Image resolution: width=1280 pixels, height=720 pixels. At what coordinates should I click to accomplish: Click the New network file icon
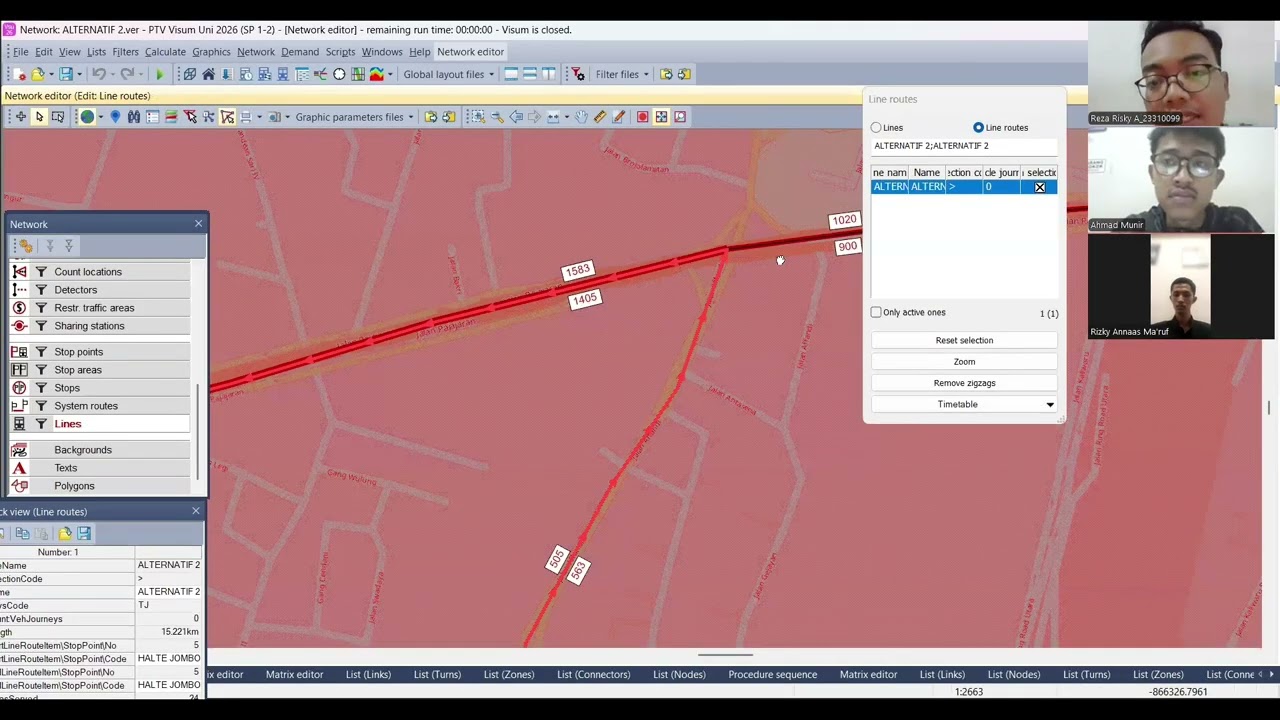[x=19, y=74]
